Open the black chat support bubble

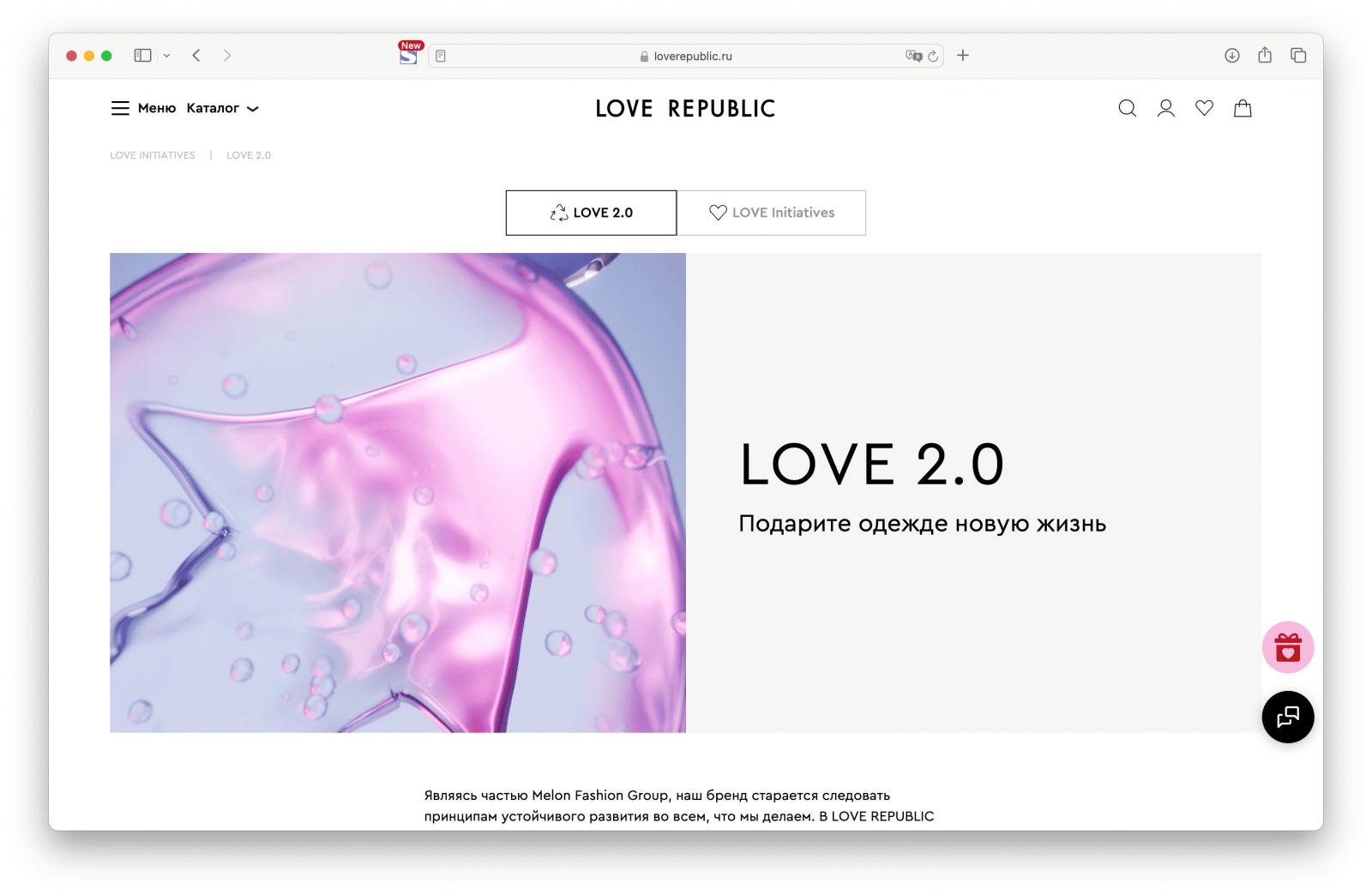tap(1287, 717)
